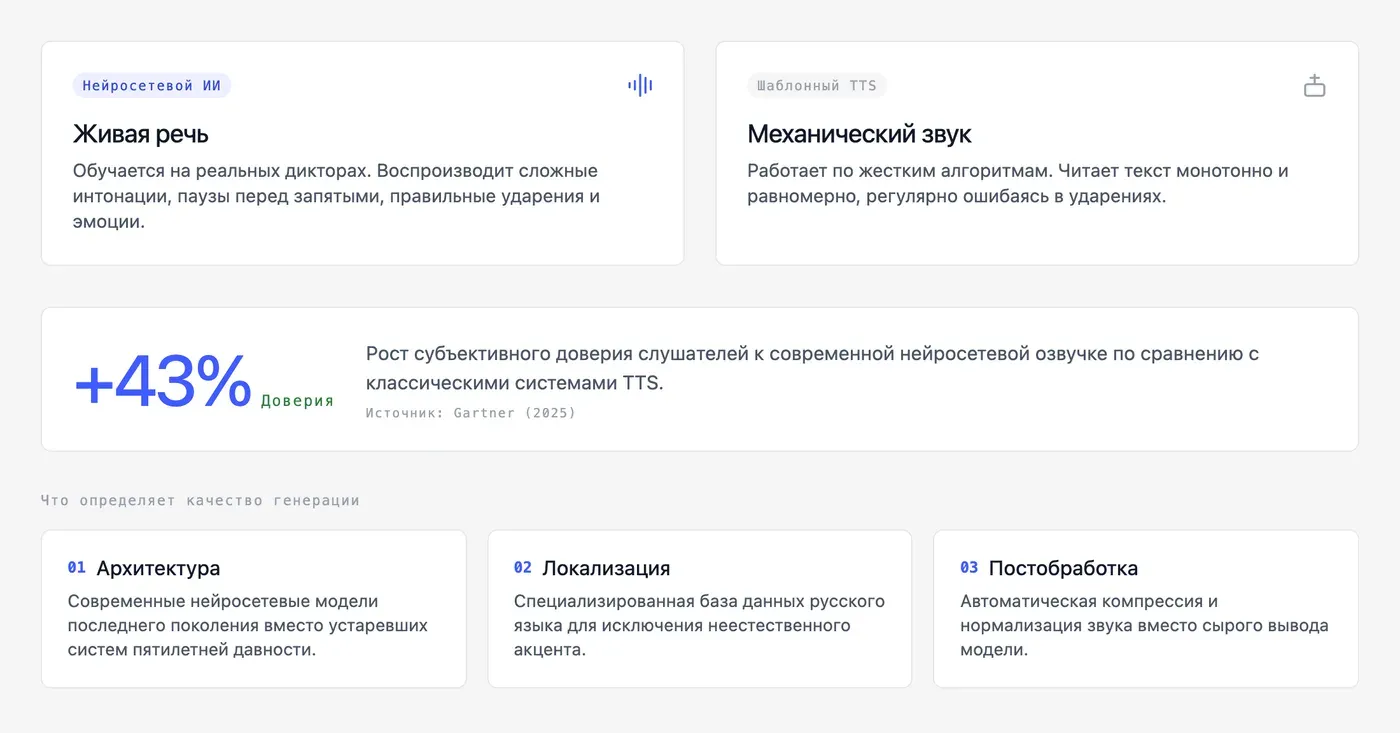Click the description starting Специализированная база данных
1400x733 pixels.
700,626
